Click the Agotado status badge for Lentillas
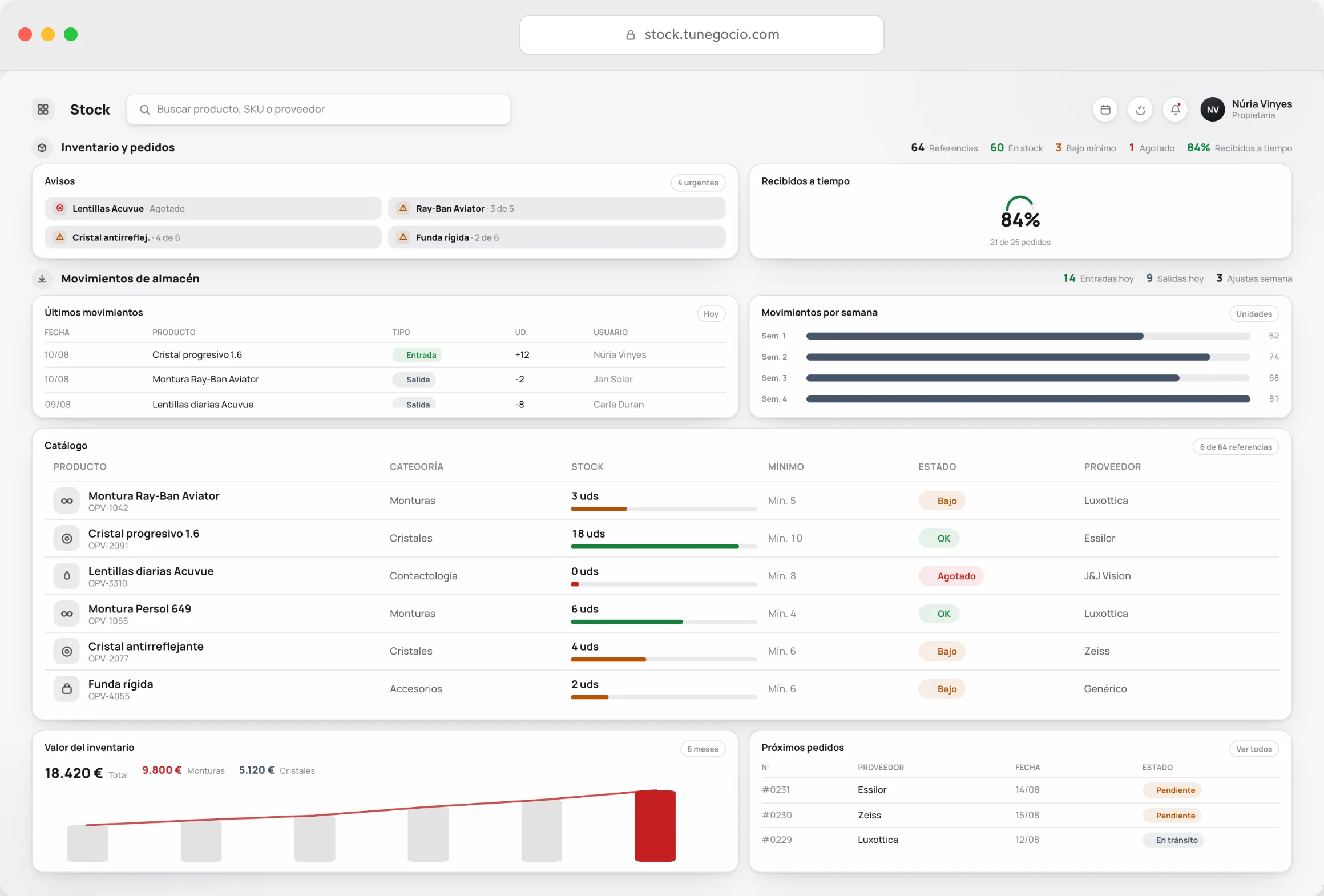Screen dimensions: 1324x896 coord(951,576)
